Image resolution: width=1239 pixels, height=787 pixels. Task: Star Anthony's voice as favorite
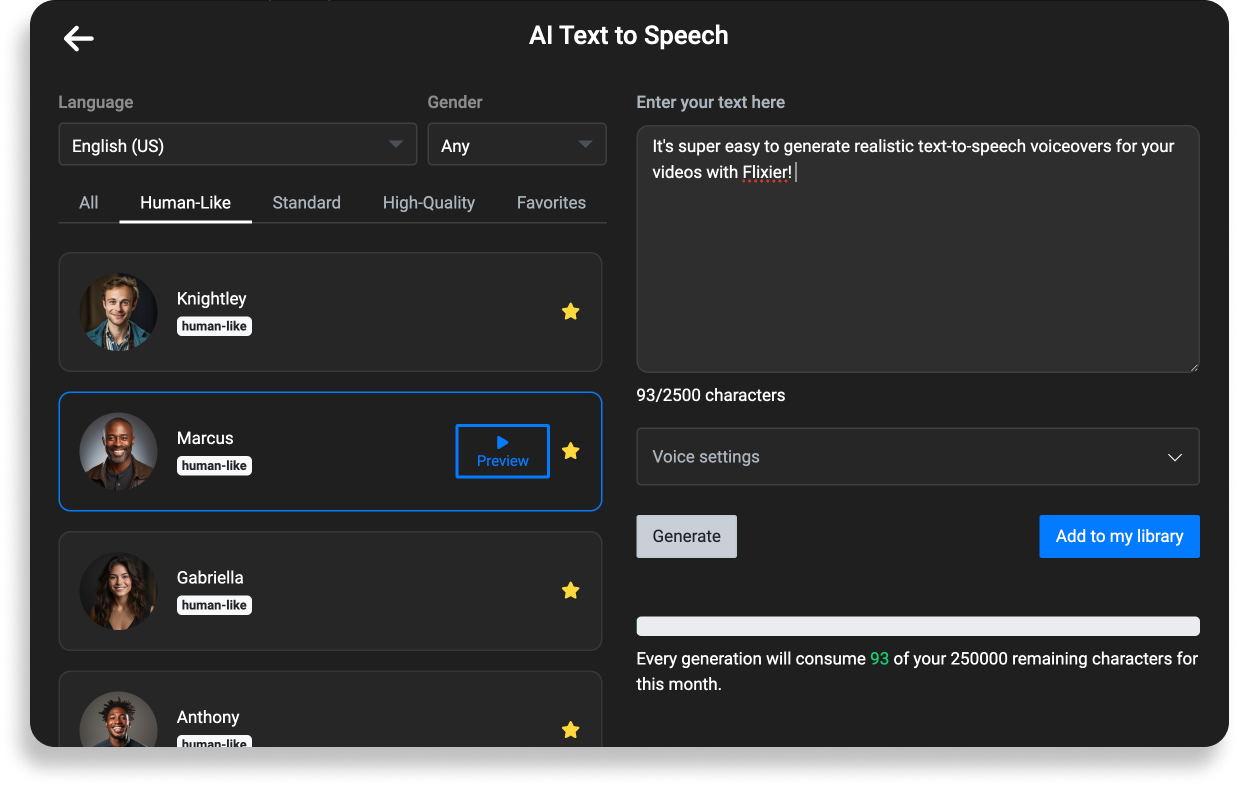[x=570, y=730]
